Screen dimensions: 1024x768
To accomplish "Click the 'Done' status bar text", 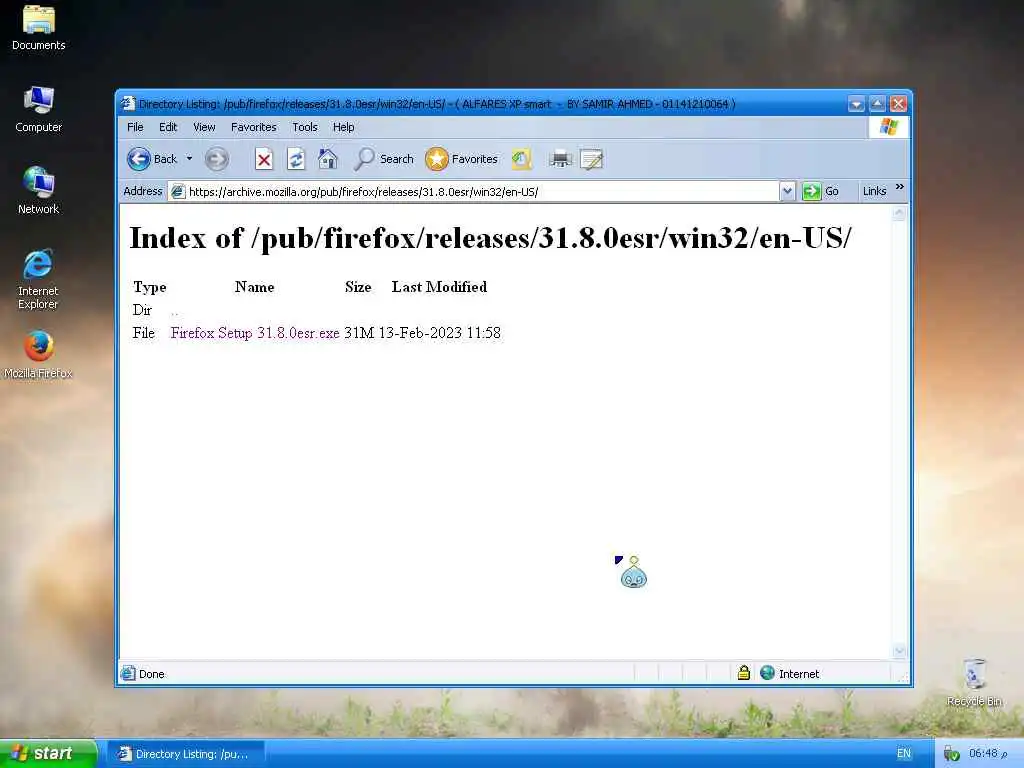I will (152, 674).
